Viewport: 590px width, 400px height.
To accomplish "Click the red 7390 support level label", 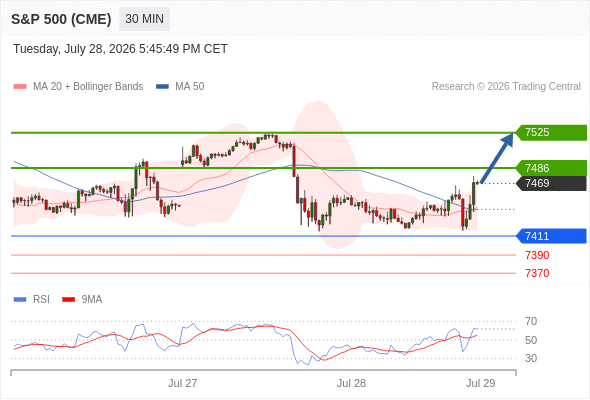I will tap(537, 255).
